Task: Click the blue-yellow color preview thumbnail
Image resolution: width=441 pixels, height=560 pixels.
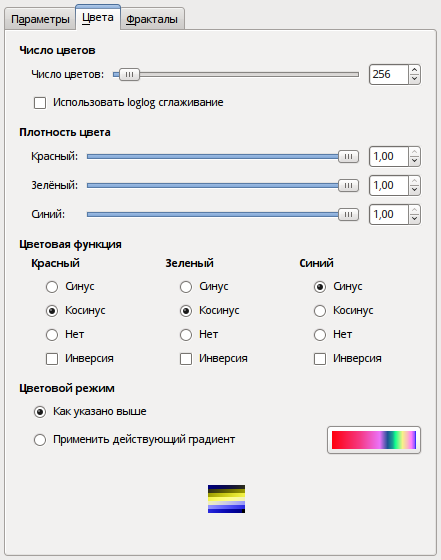Action: coord(226,499)
